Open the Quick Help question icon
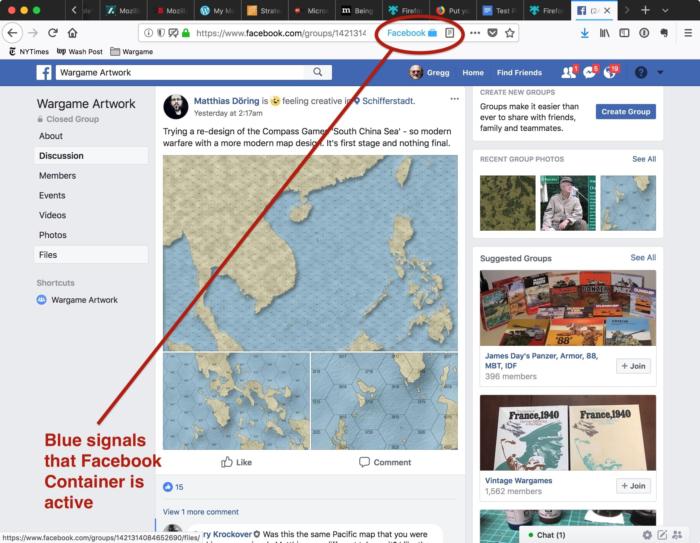 (x=641, y=72)
